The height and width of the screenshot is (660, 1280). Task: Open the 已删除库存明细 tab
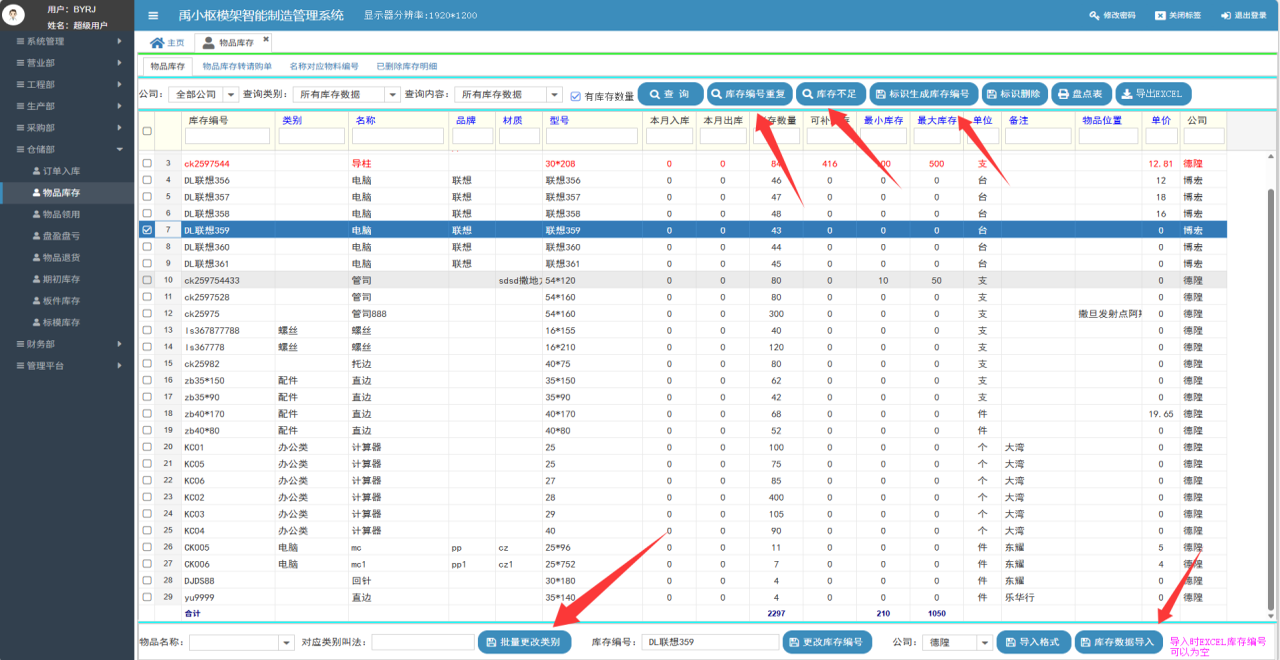point(406,66)
